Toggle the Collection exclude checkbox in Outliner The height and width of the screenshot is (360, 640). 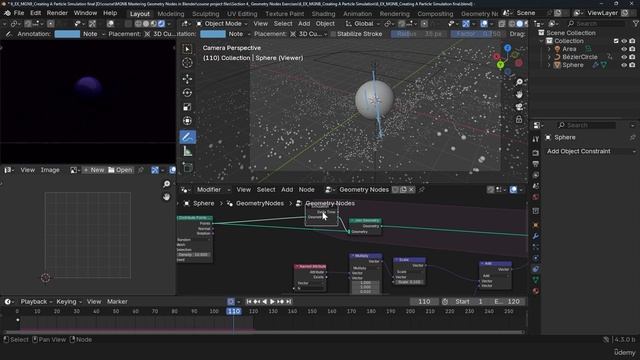616,41
